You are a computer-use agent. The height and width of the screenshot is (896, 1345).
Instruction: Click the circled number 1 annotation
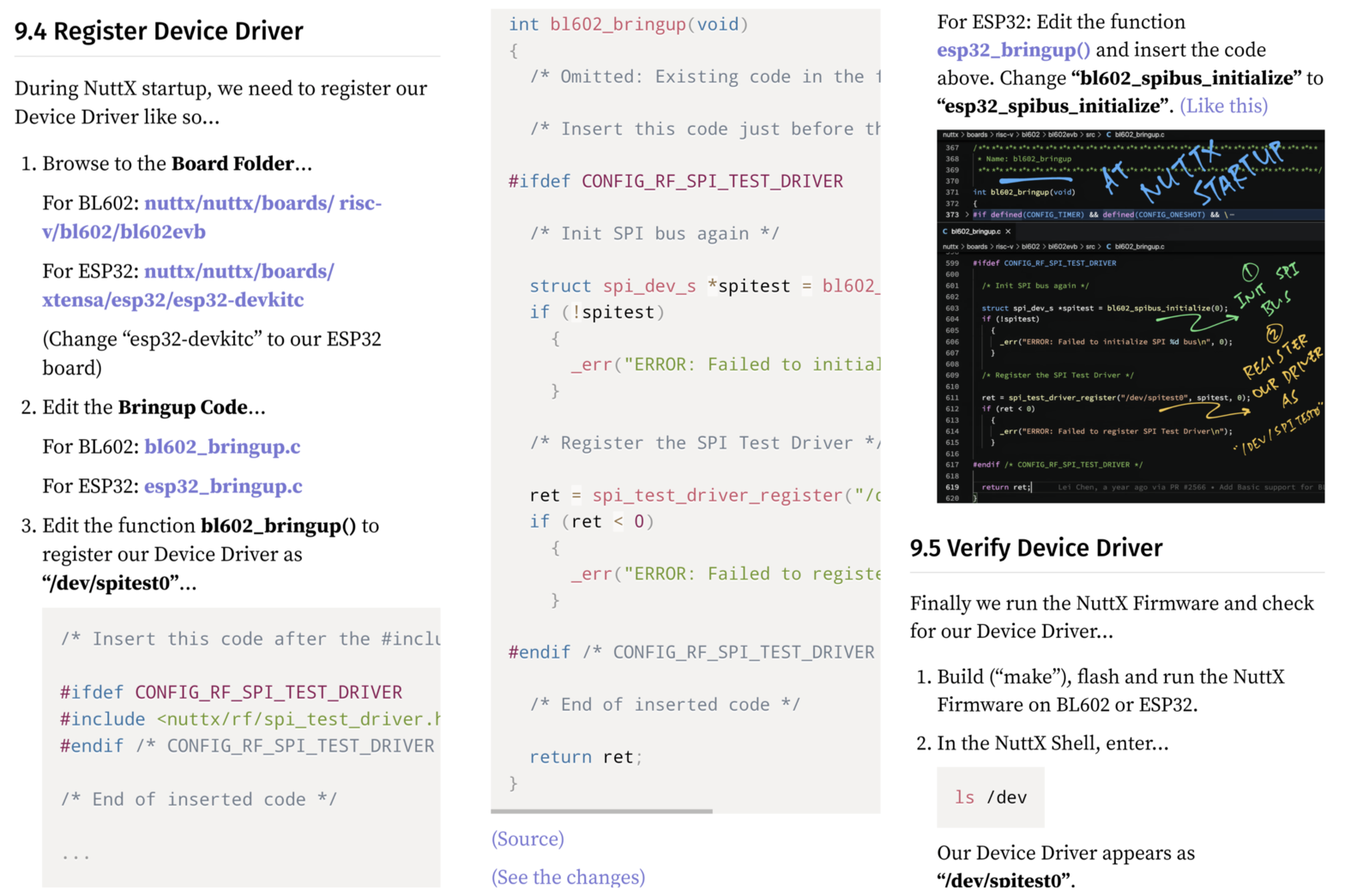click(x=1250, y=274)
